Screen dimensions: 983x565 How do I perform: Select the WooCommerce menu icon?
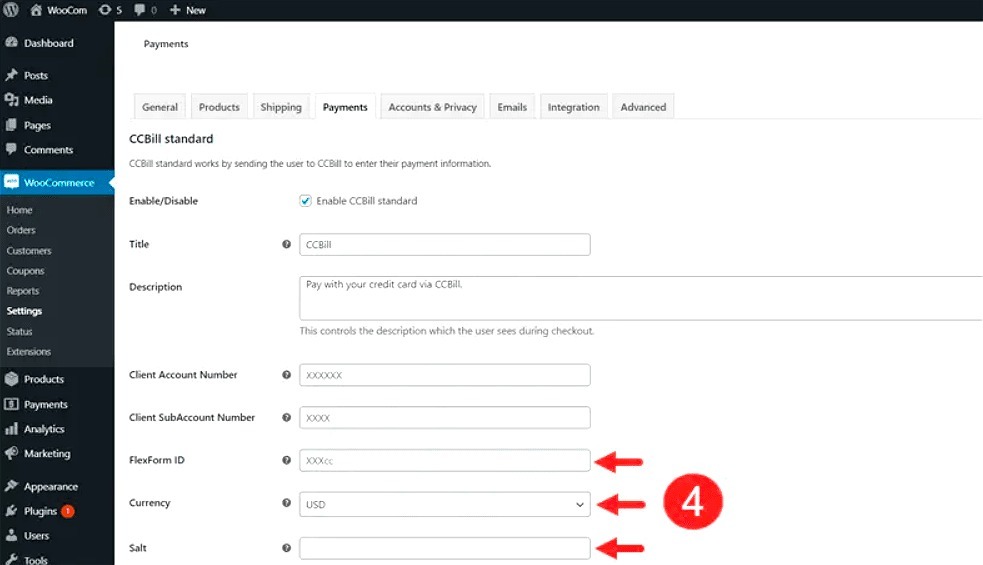11,182
